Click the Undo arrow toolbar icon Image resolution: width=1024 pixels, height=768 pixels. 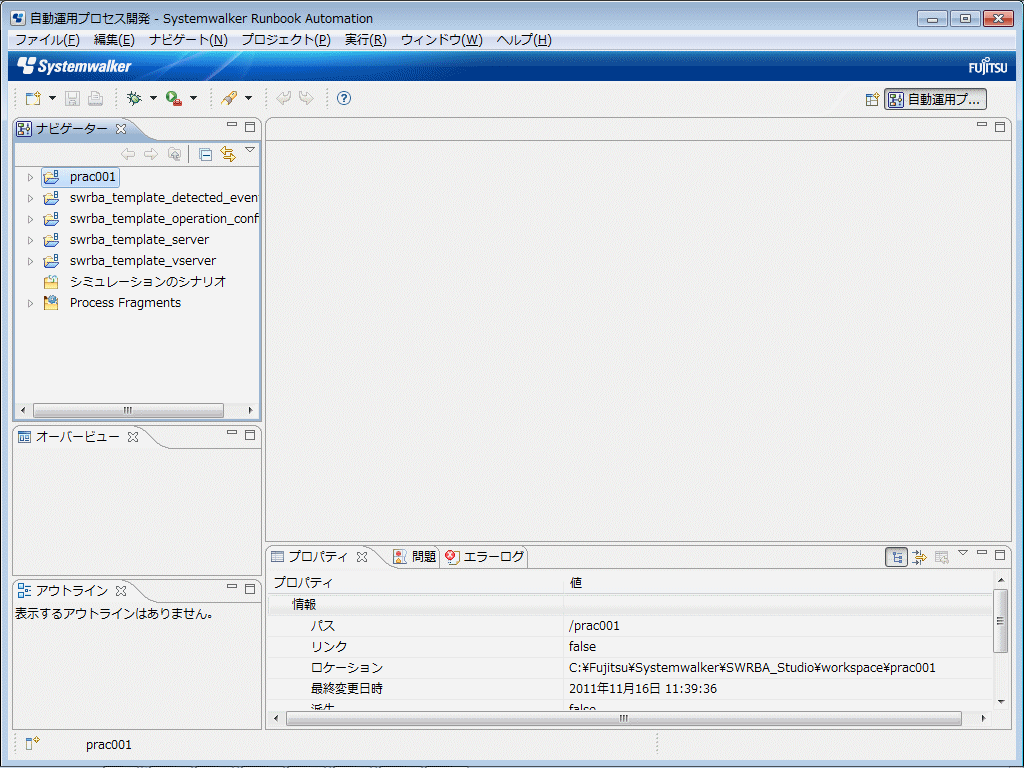click(x=283, y=99)
